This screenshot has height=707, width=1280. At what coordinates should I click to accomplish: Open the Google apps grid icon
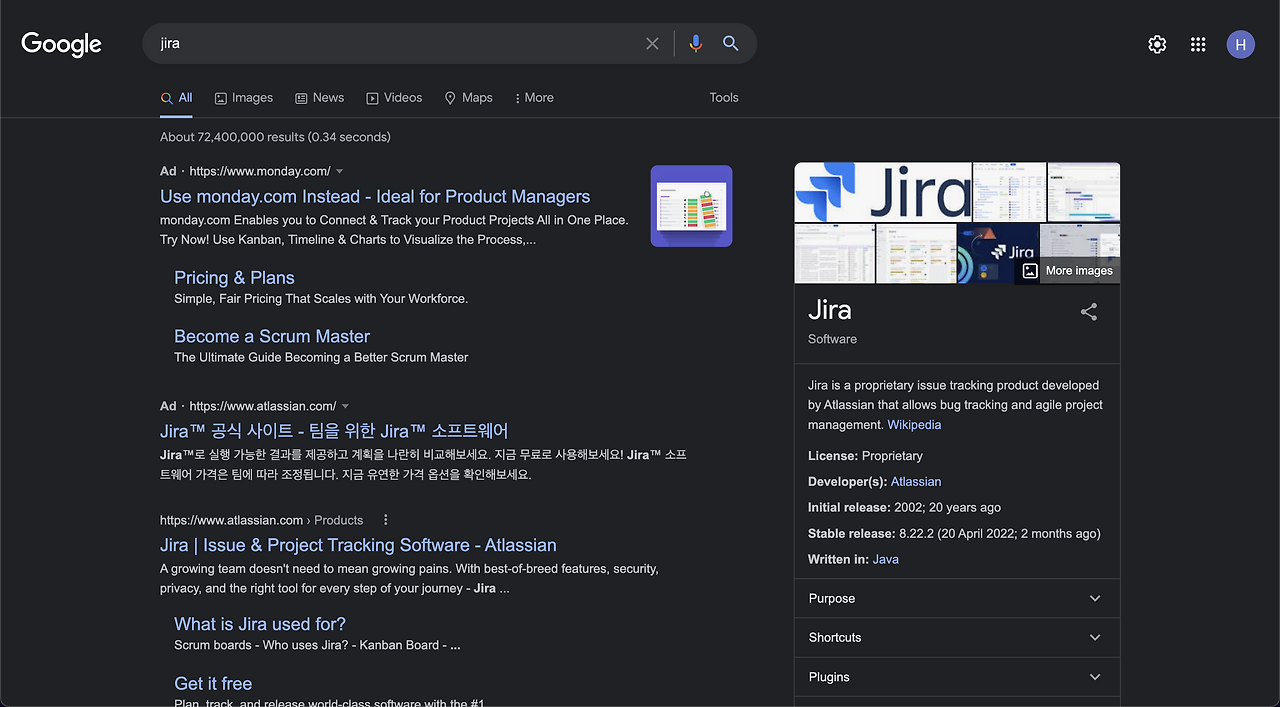point(1198,44)
